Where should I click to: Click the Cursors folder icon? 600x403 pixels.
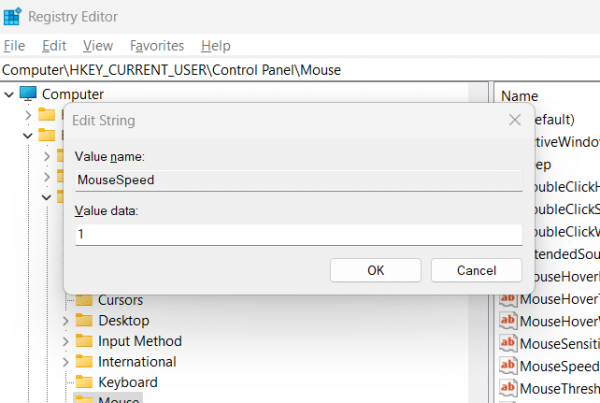click(x=84, y=300)
